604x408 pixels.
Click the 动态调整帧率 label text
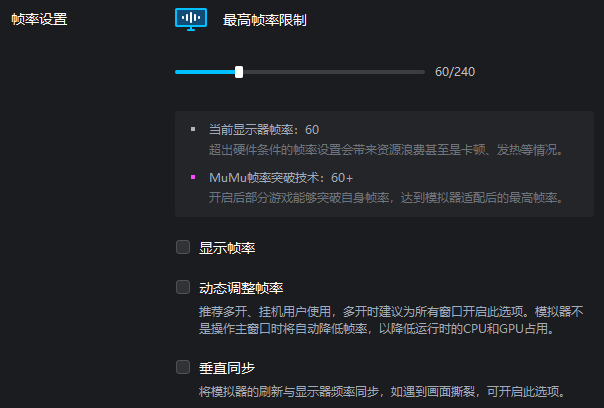[x=241, y=288]
